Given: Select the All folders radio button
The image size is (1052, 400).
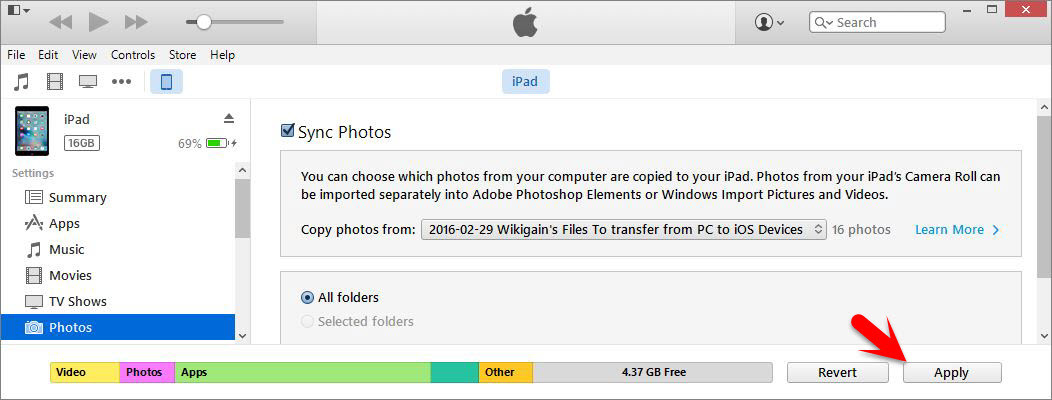Looking at the screenshot, I should coord(307,297).
